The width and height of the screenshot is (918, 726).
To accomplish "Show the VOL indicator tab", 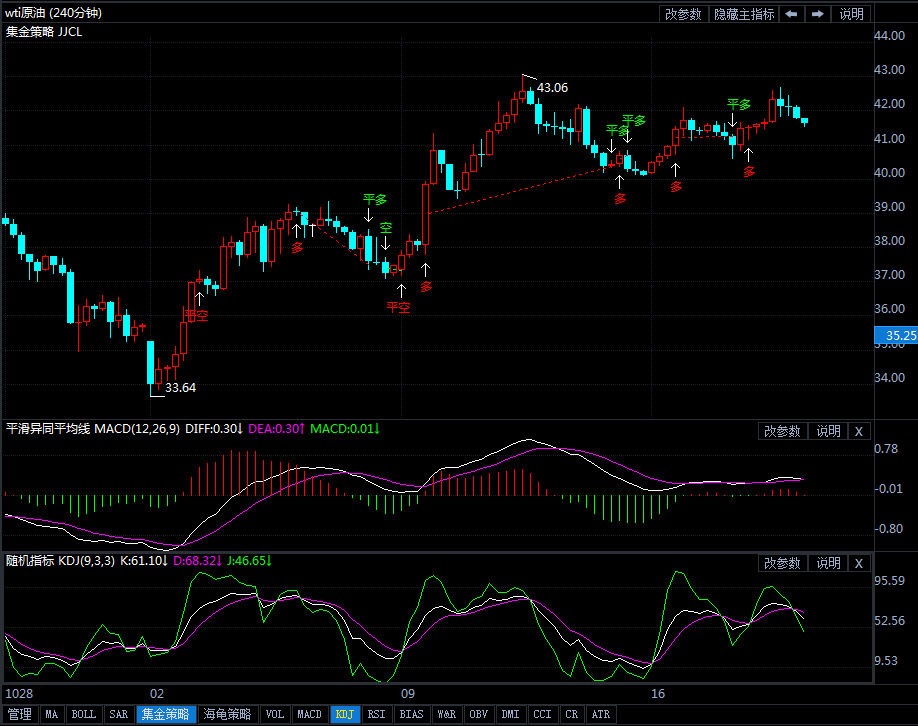I will [275, 714].
